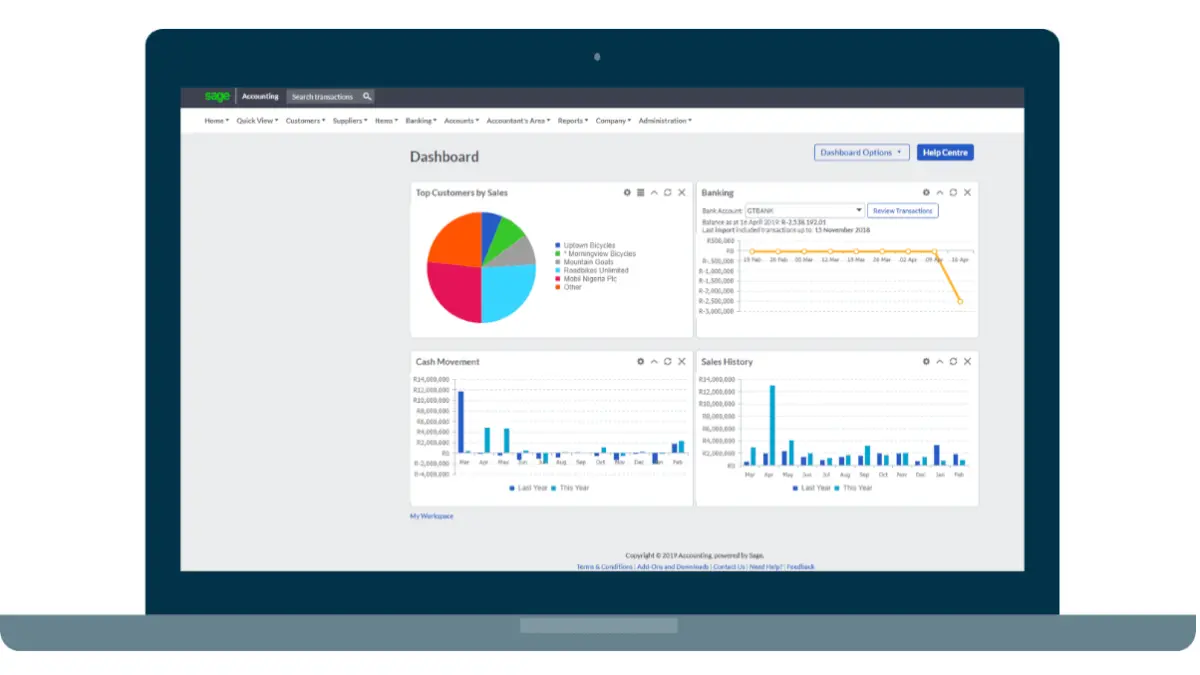Open the Dashboard Options dropdown
Screen dimensions: 1200x675
point(861,152)
